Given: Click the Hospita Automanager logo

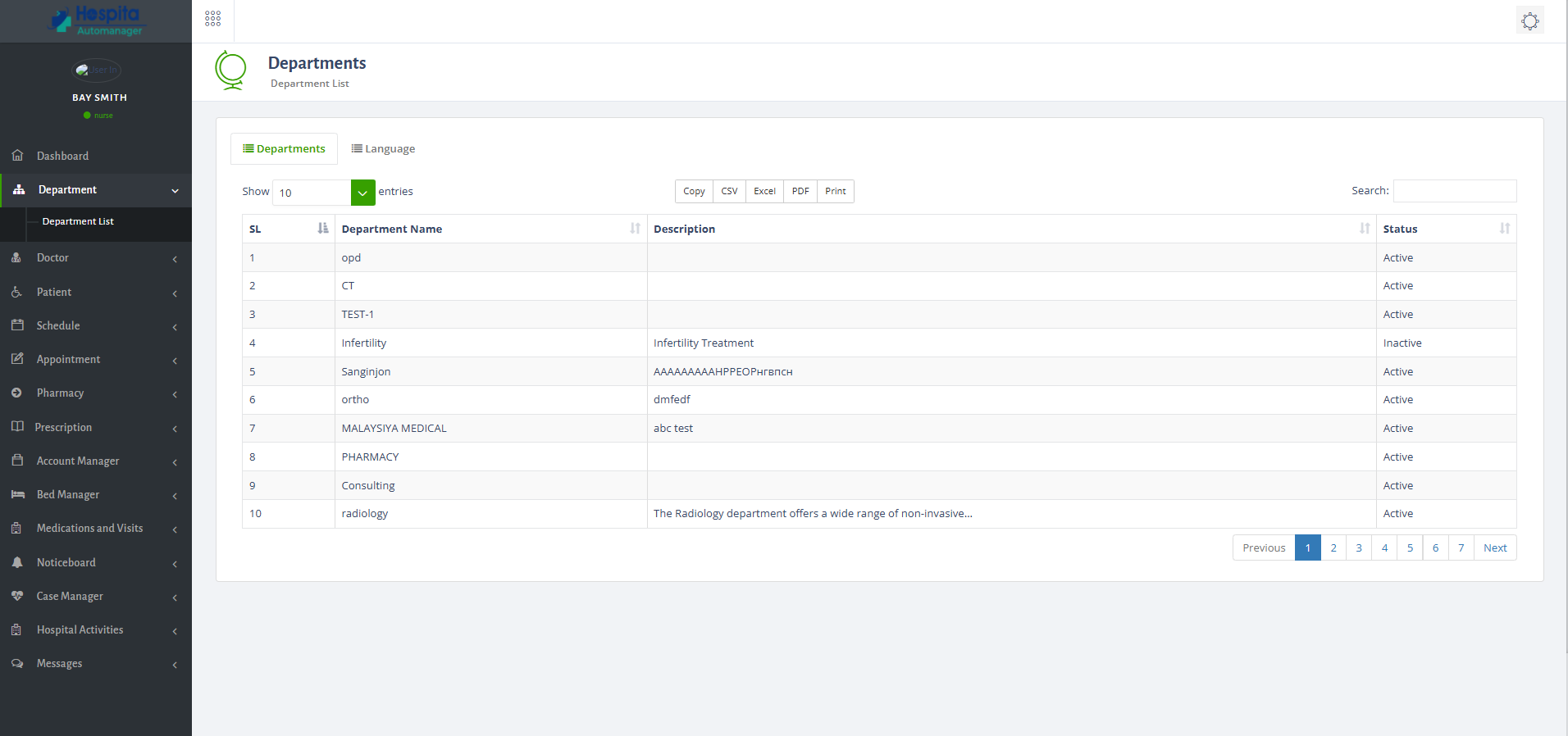Looking at the screenshot, I should [x=96, y=20].
